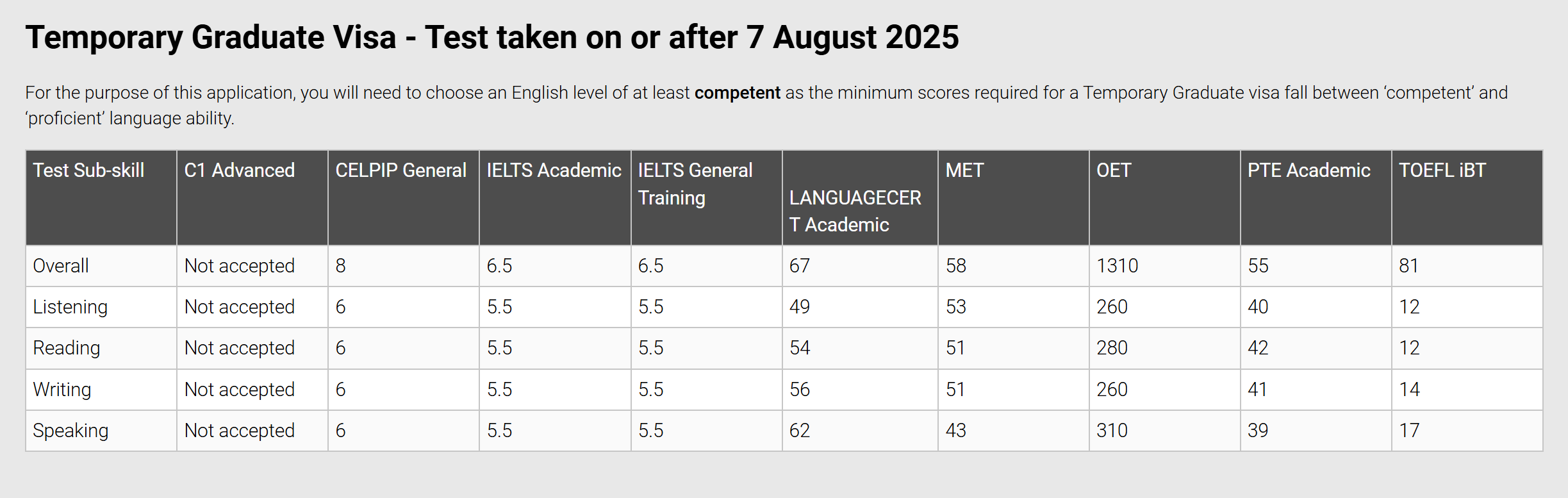
Task: Click the IELTS General Training header
Action: tap(695, 184)
